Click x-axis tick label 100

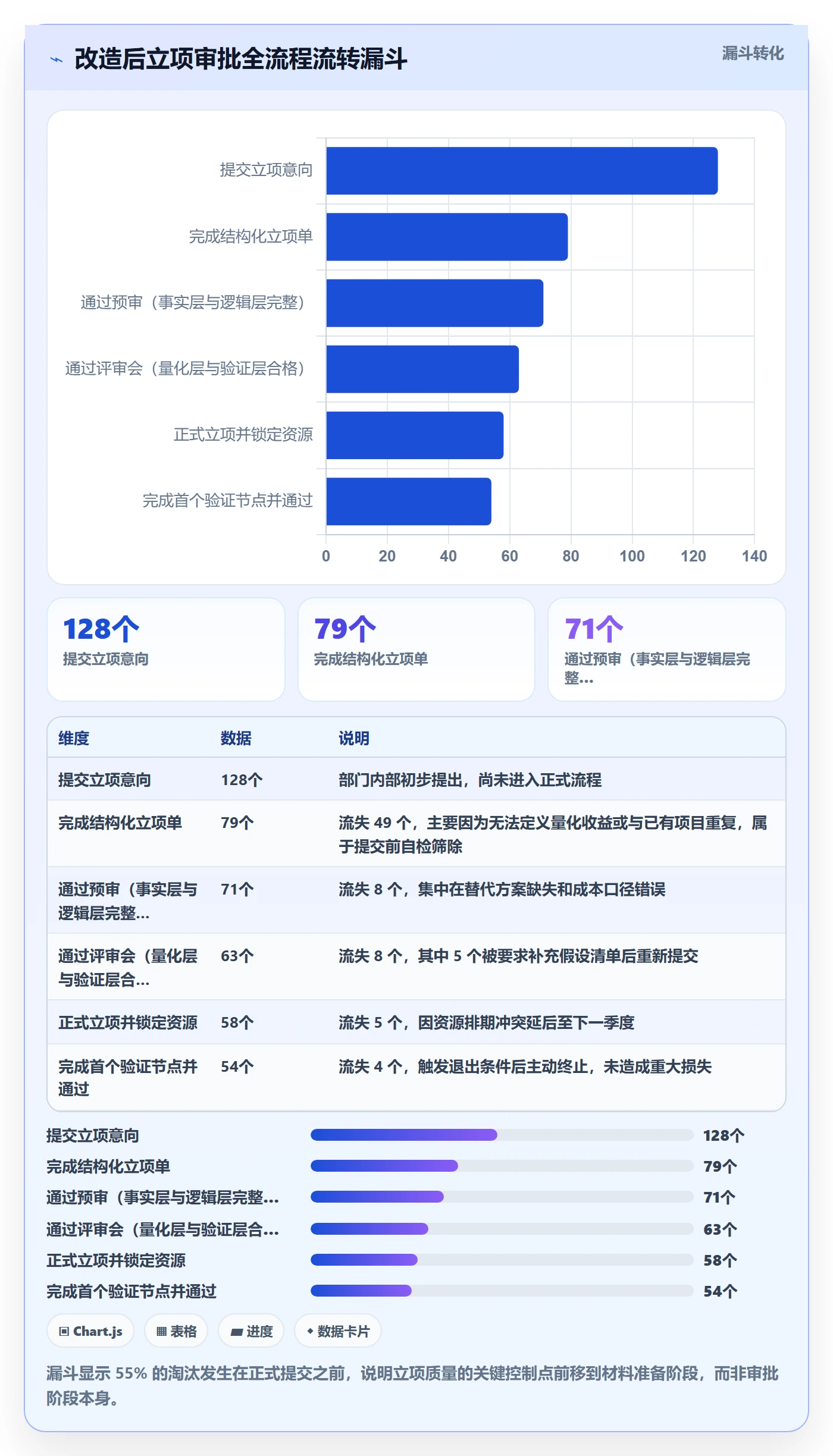(x=632, y=556)
